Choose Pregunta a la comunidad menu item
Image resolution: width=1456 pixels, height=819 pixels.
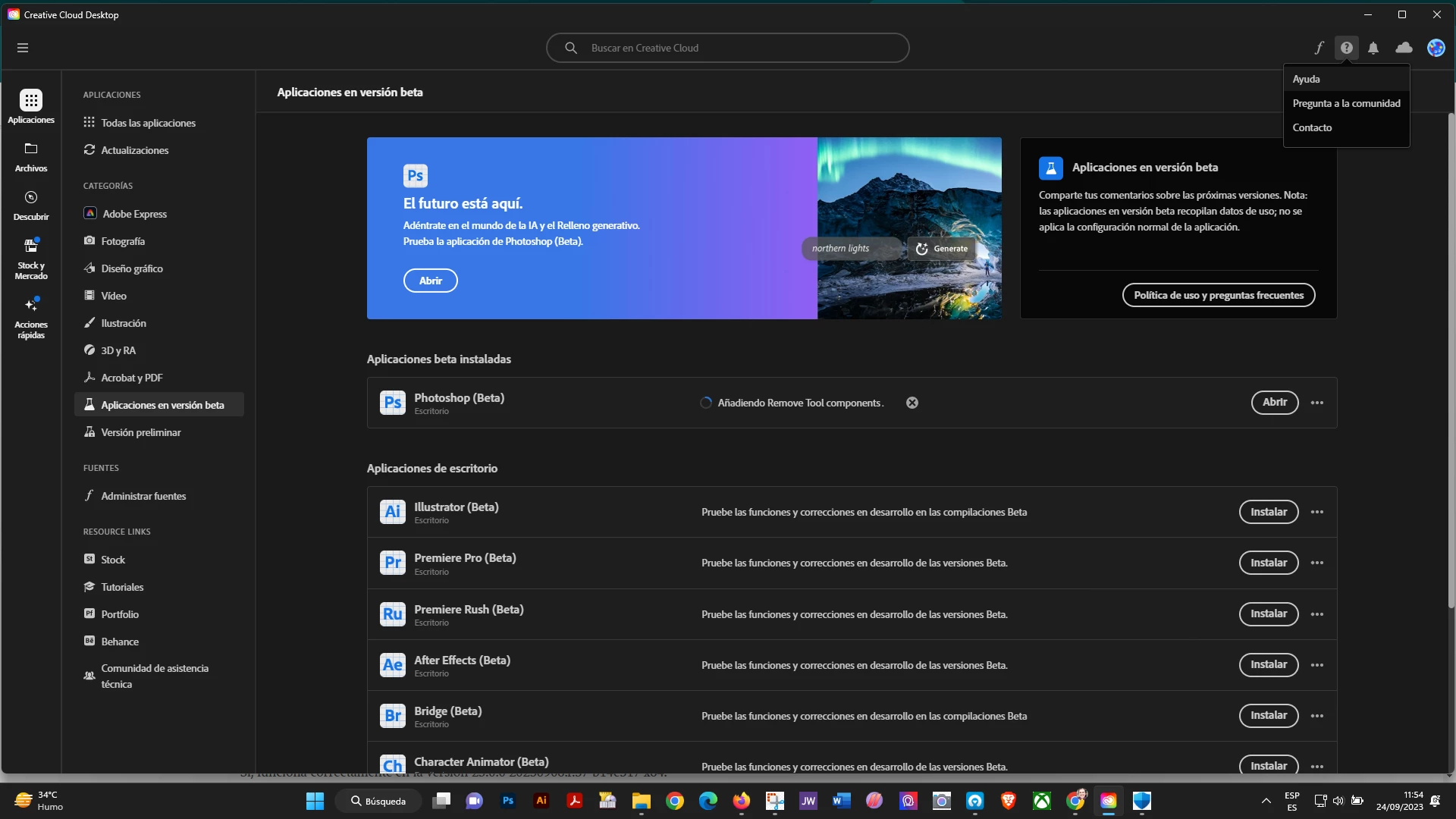1346,103
